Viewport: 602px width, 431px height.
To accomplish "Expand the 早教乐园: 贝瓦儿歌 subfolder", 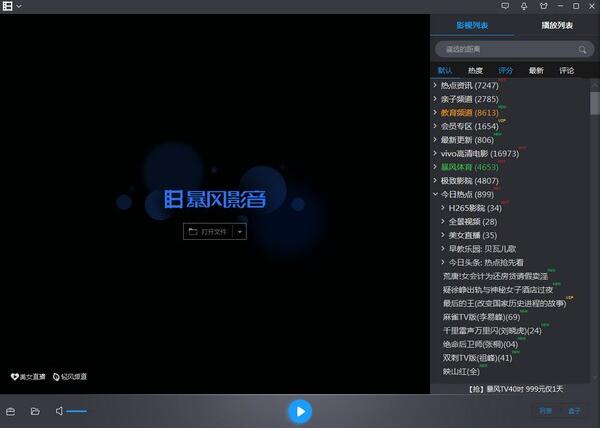I will point(443,249).
